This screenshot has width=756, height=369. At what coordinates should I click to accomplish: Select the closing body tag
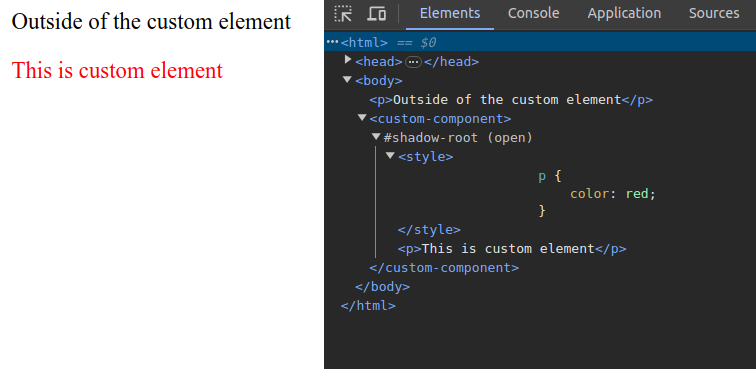click(382, 287)
